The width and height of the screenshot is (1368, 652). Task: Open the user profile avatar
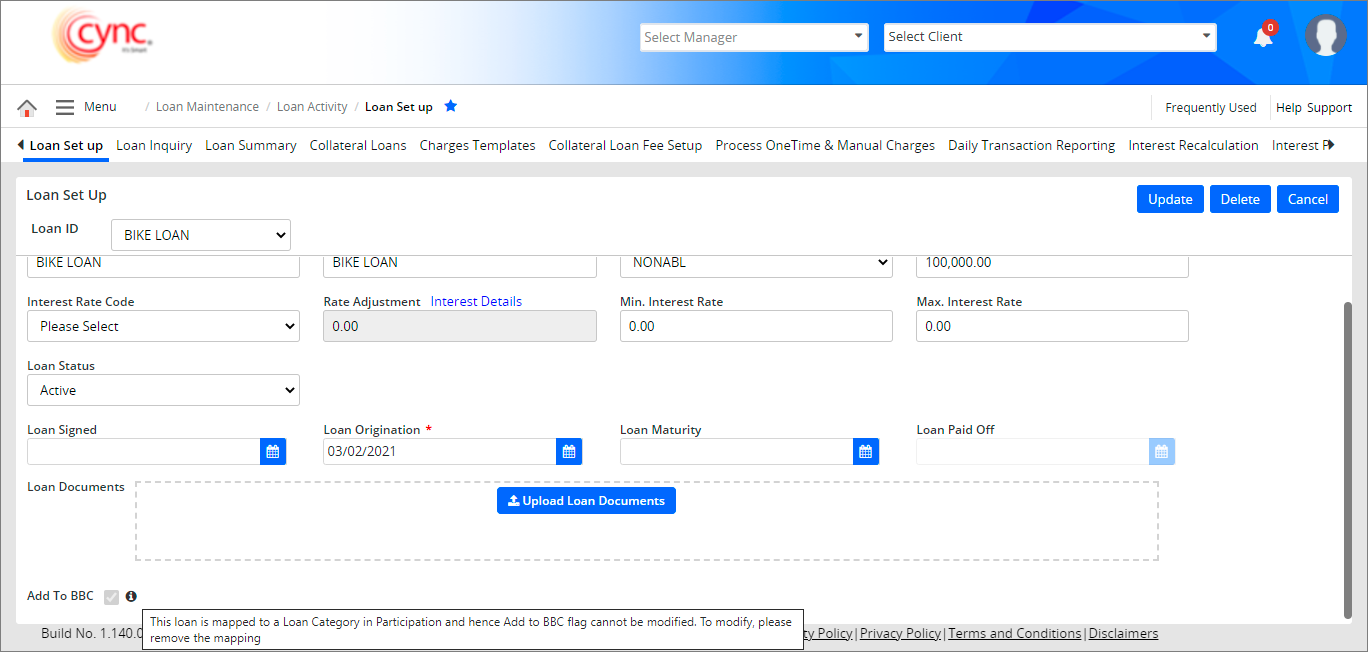click(x=1326, y=36)
